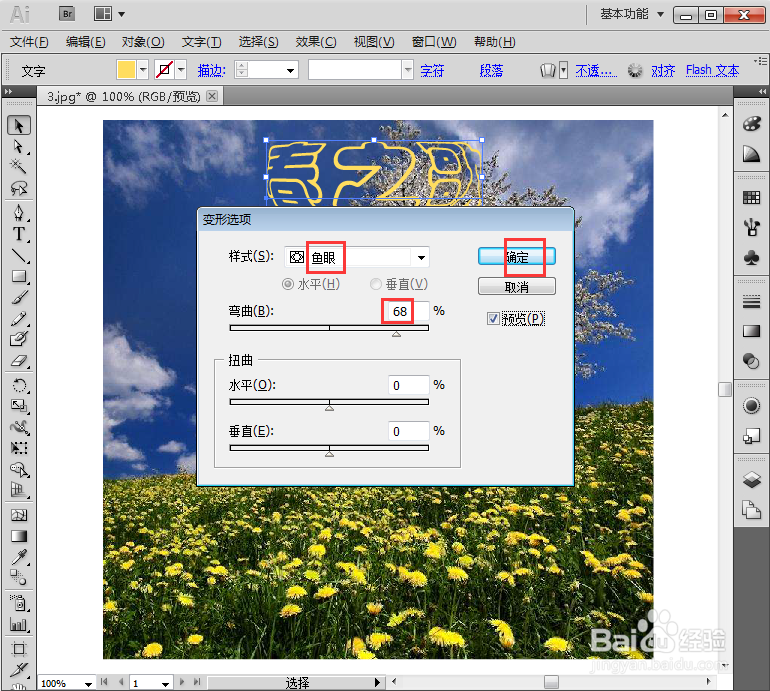Confirm warp with 确定 button
Screen dimensions: 770x691
517,256
